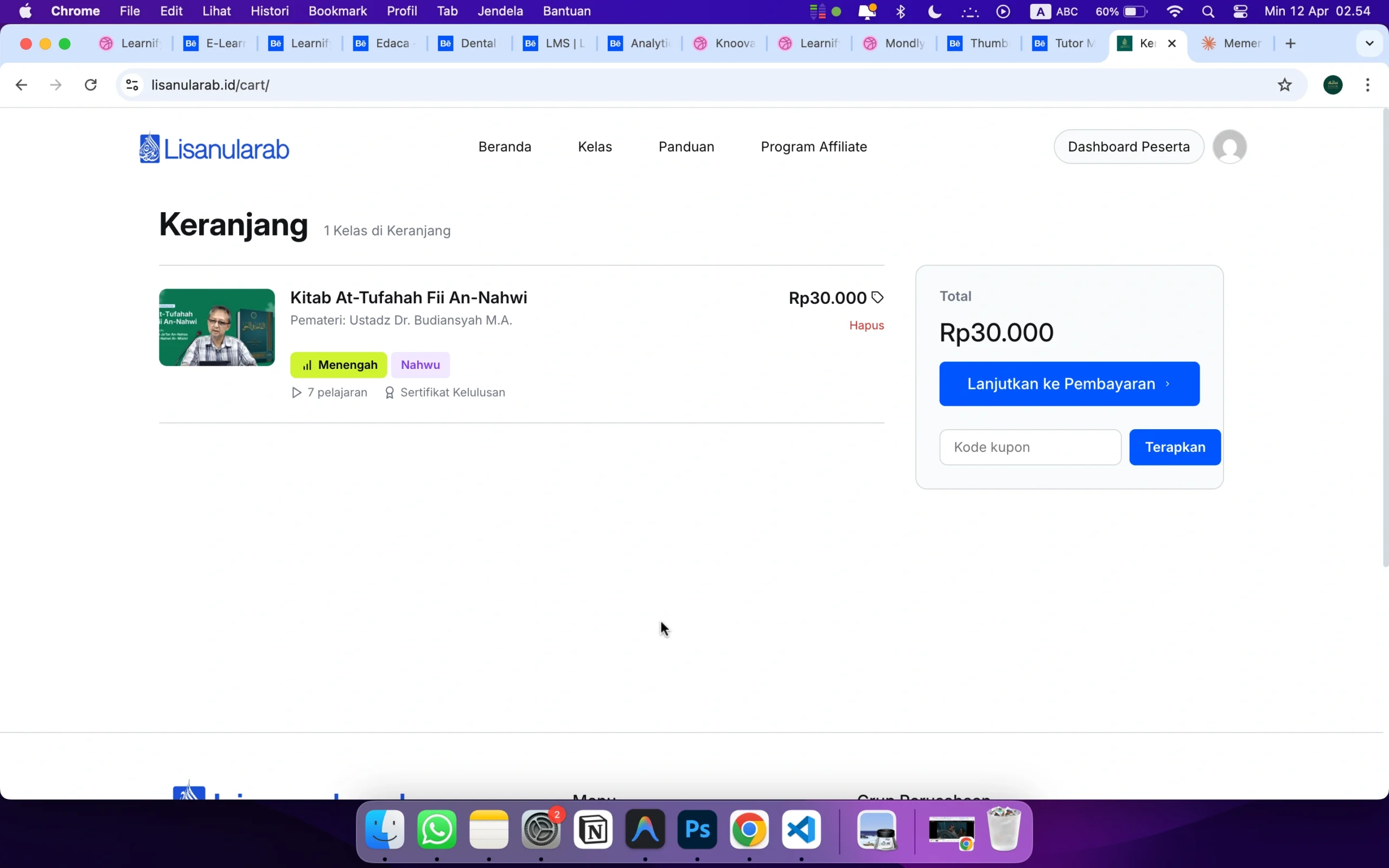The width and height of the screenshot is (1389, 868).
Task: Open Chrome's three-dot options menu
Action: (1368, 85)
